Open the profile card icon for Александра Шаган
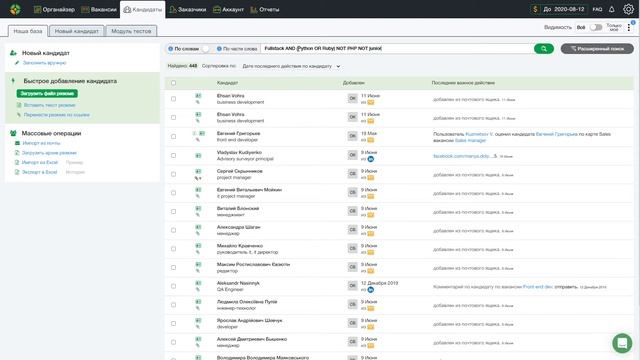640x360 pixels. click(198, 227)
